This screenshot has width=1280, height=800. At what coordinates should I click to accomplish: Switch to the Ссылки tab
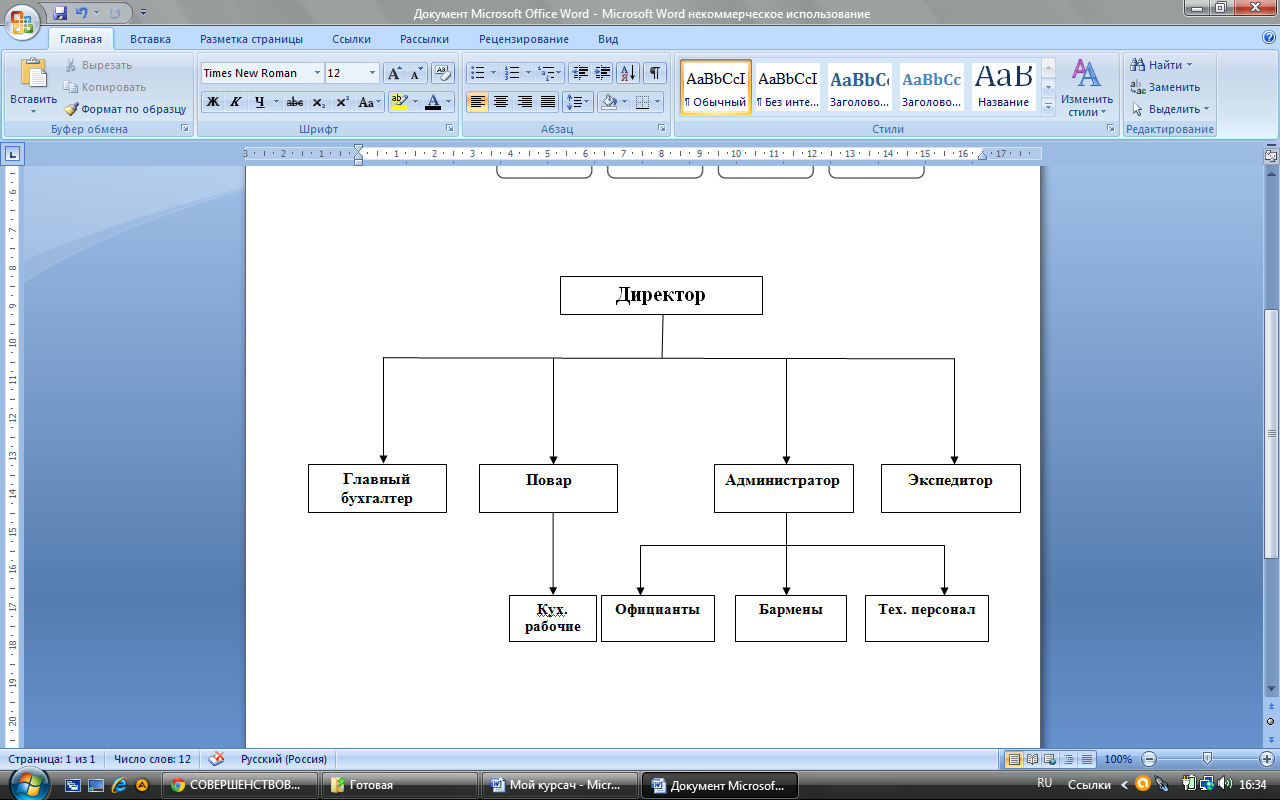351,39
